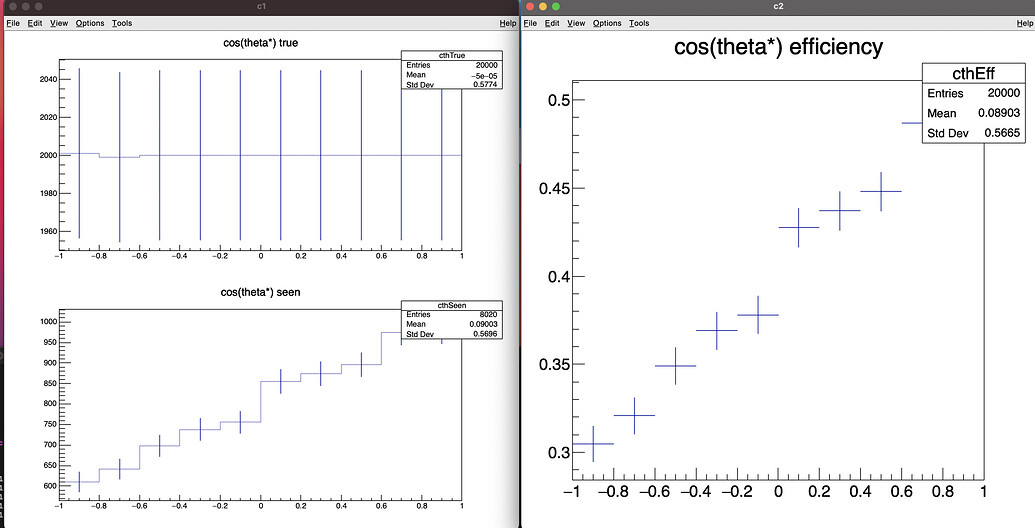Click Std Dev 0.5774 row in cthTrue box

pos(452,84)
